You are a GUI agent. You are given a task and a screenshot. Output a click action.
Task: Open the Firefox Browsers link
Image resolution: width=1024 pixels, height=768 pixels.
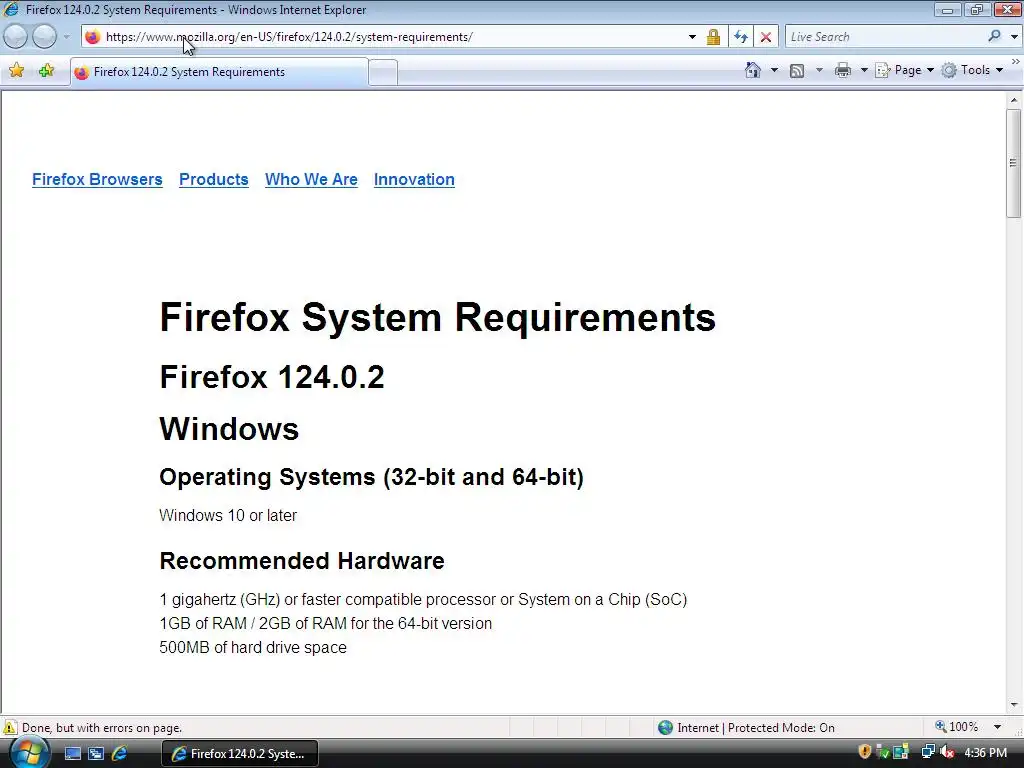click(97, 180)
